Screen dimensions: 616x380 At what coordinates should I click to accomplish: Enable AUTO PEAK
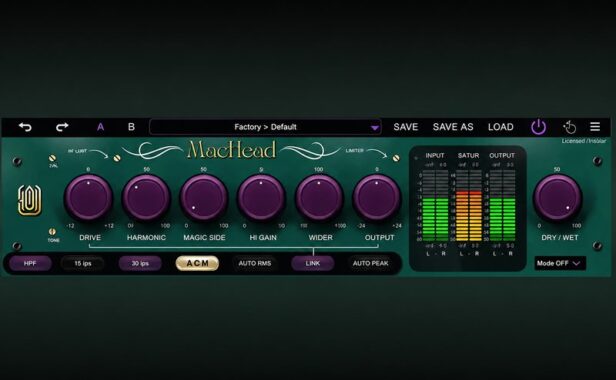pyautogui.click(x=370, y=263)
